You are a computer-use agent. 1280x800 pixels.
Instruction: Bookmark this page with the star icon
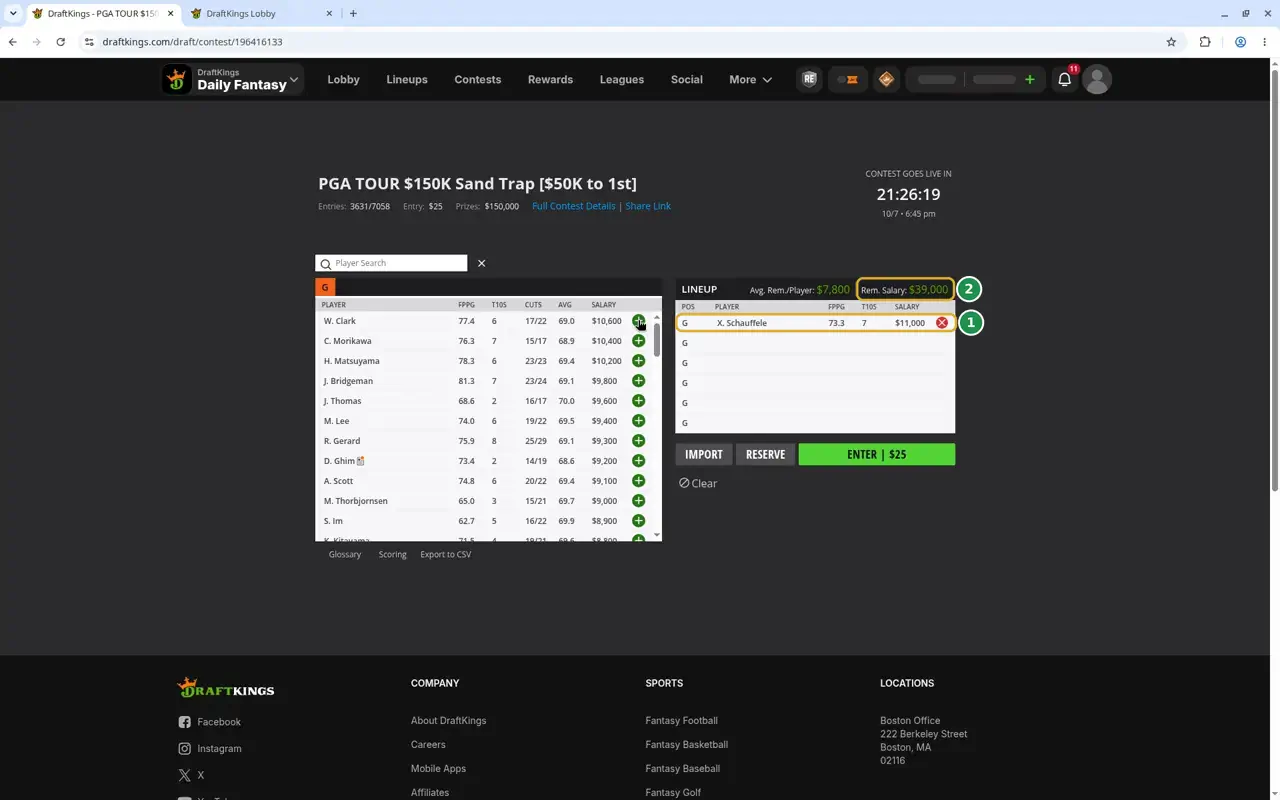[1171, 42]
